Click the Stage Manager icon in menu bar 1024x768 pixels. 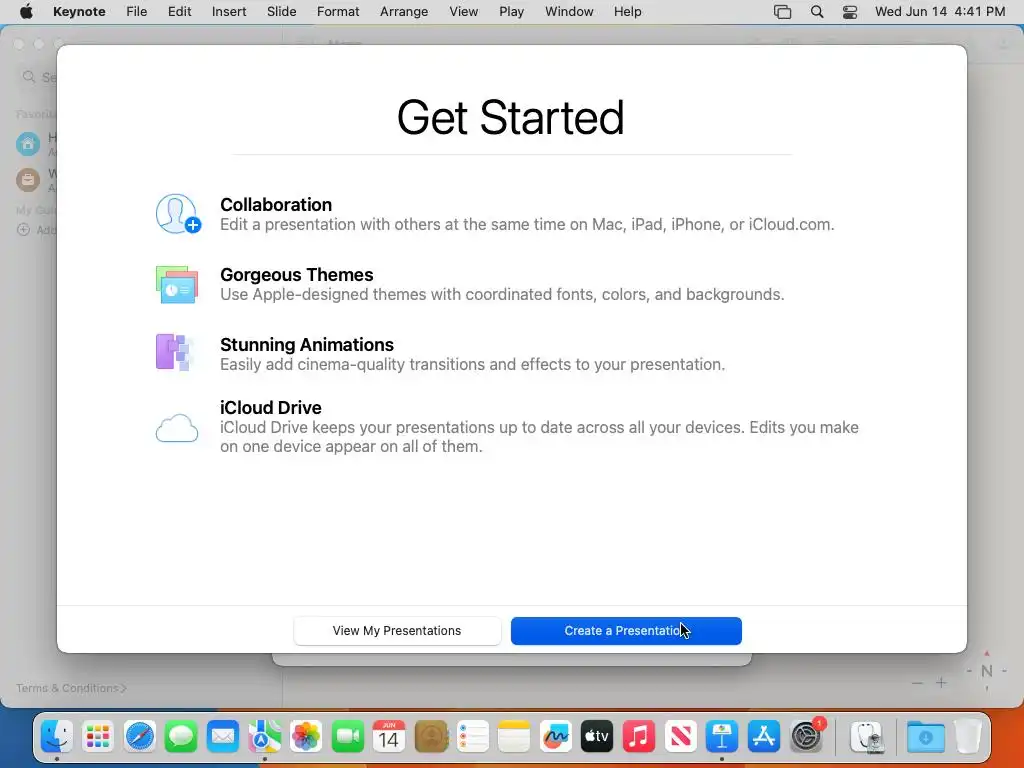782,12
